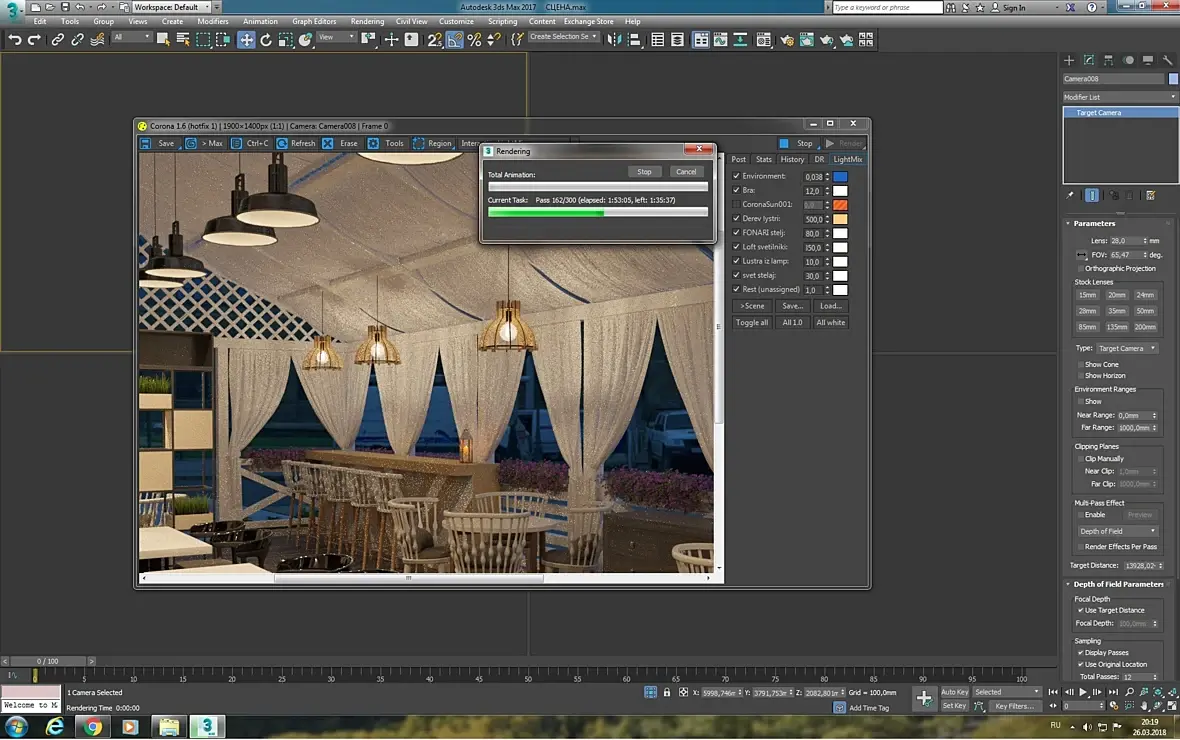Screen dimensions: 1180x740
Task: Open the Workspace Default dropdown
Action: tap(171, 8)
